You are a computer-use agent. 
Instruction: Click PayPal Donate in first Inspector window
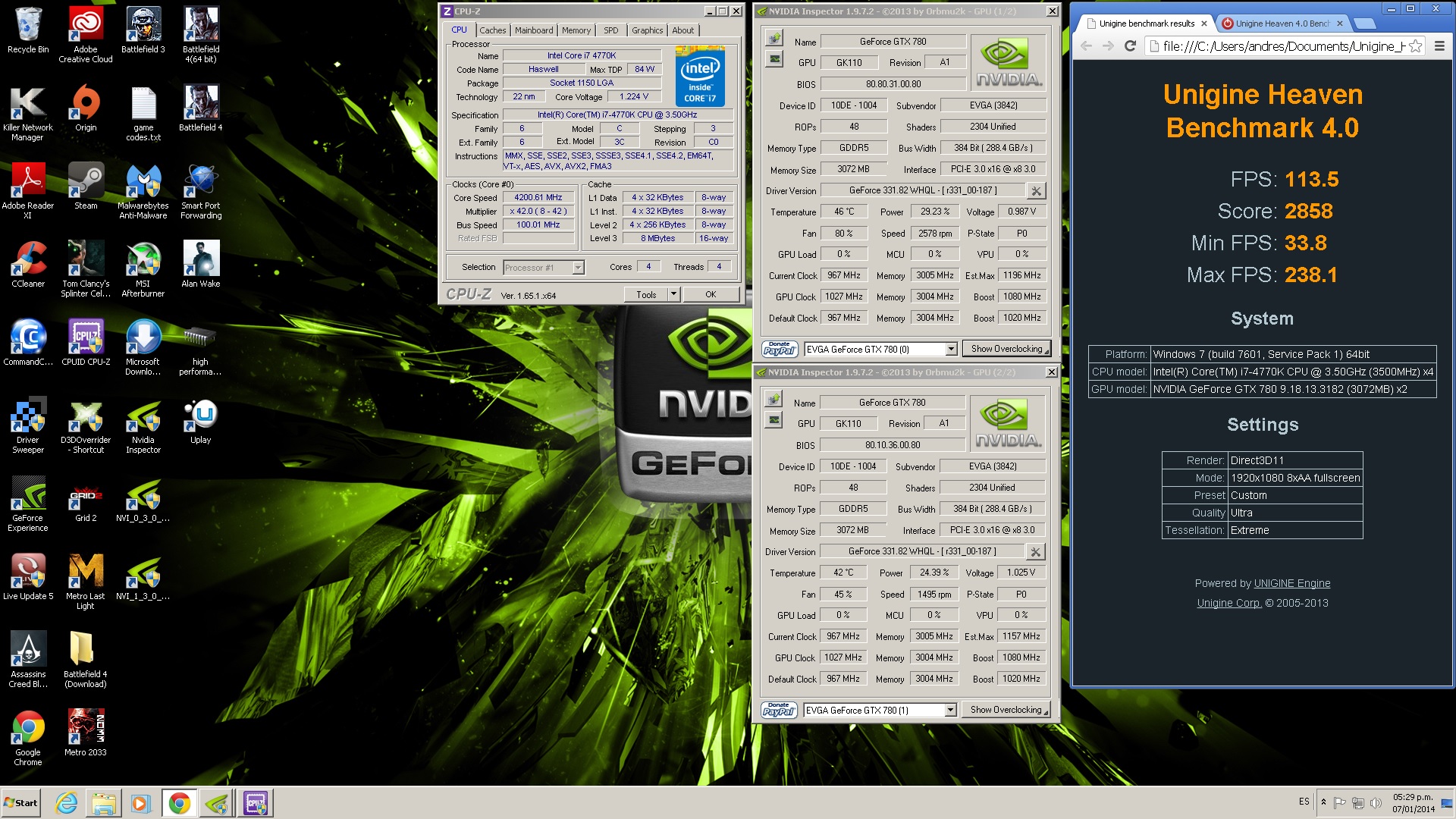(780, 349)
